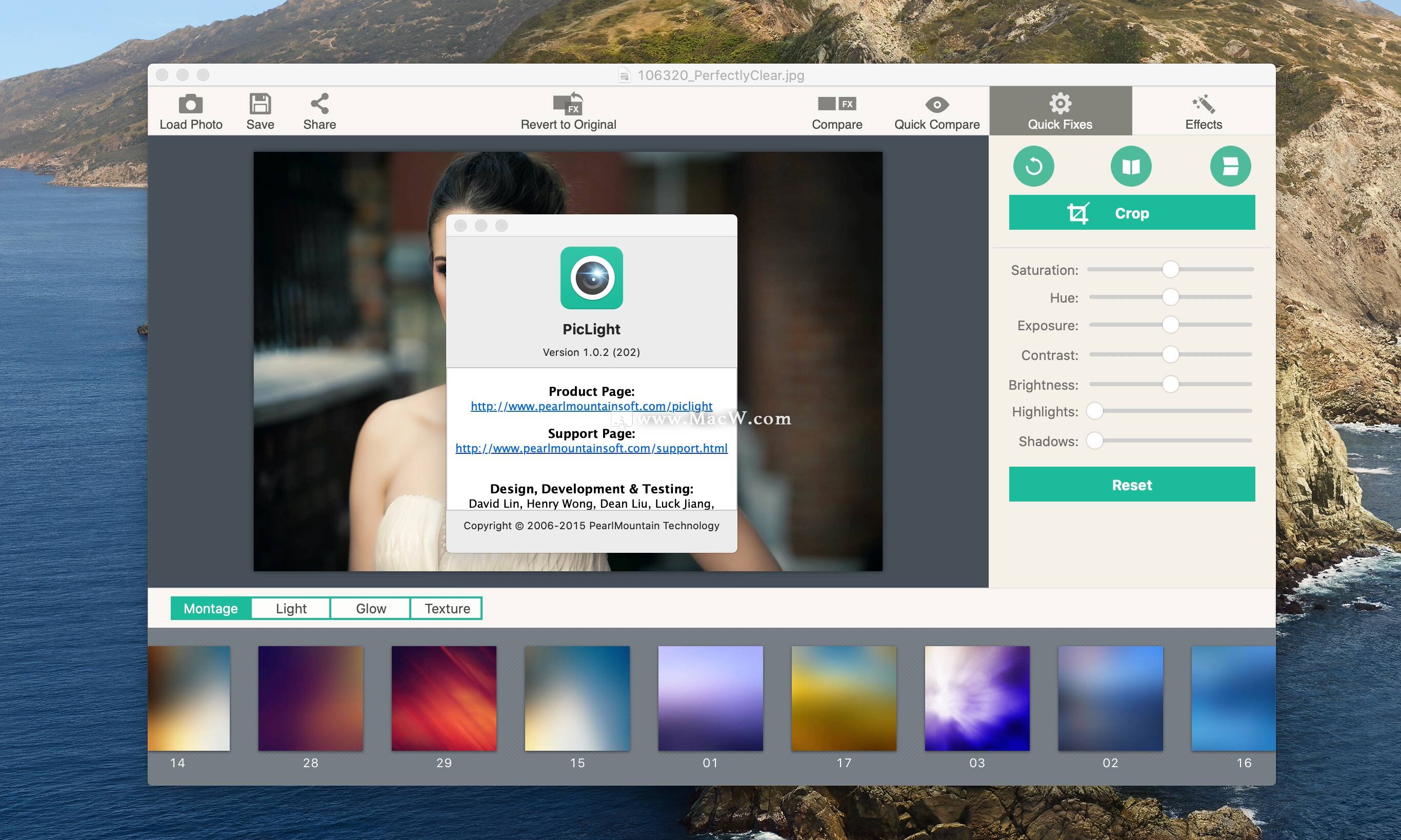Click the Compare FX icon
1401x840 pixels.
pos(836,104)
